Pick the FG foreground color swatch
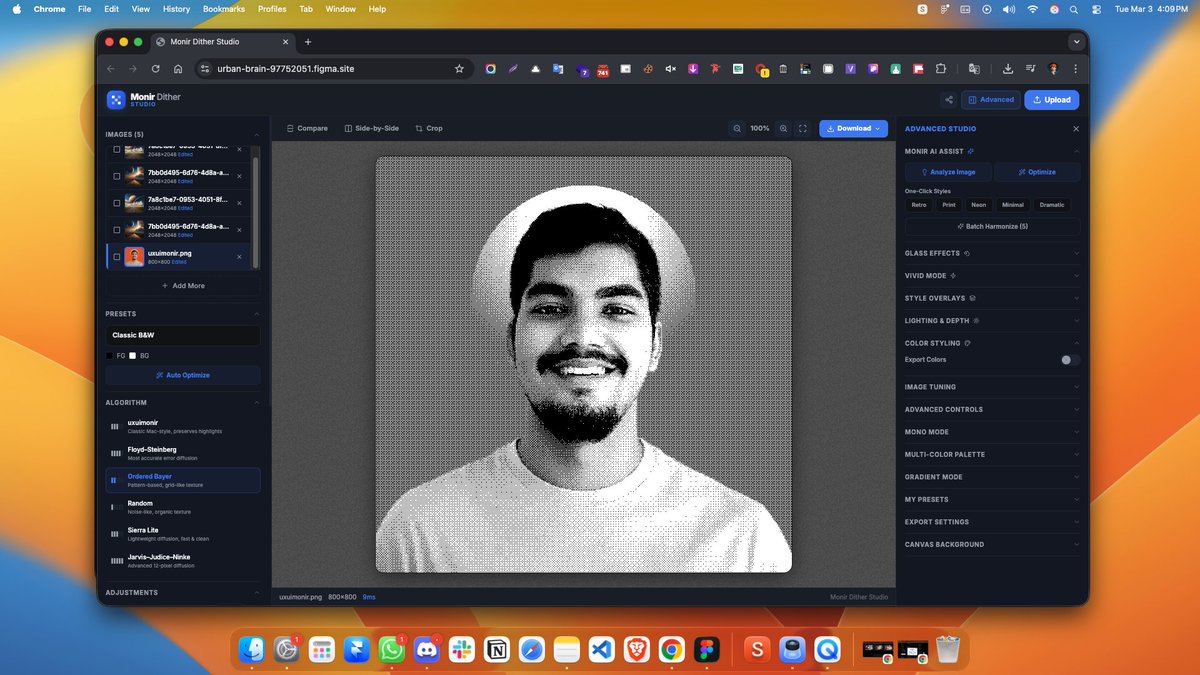 (109, 355)
